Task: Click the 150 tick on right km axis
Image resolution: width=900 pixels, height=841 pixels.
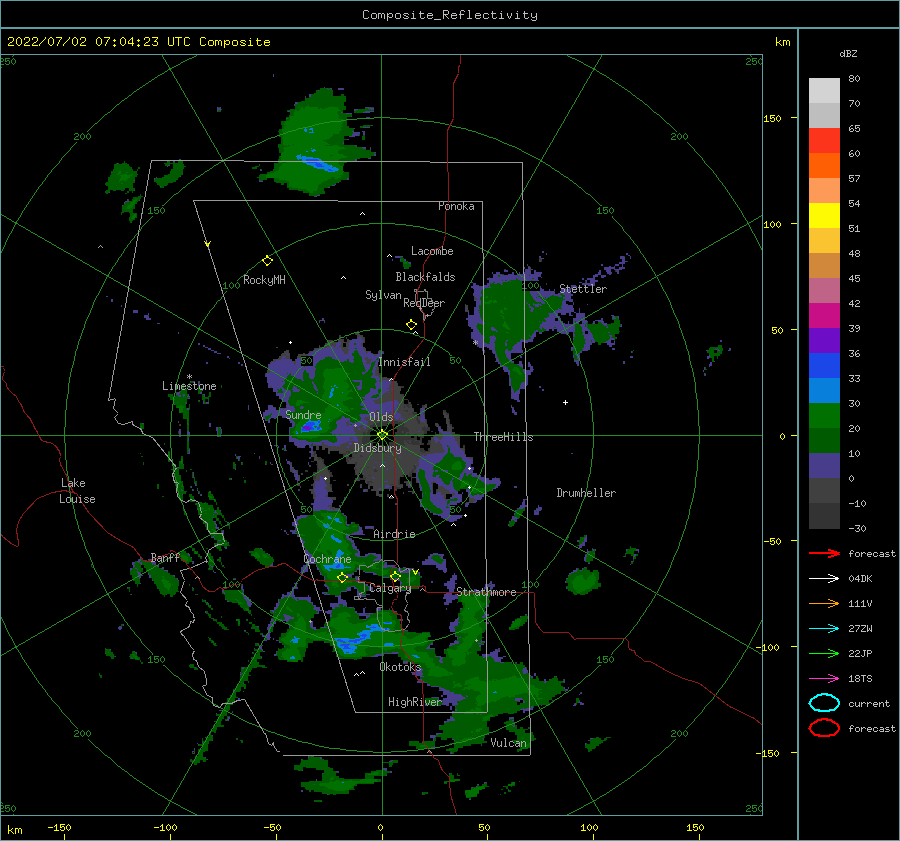Action: pos(772,118)
